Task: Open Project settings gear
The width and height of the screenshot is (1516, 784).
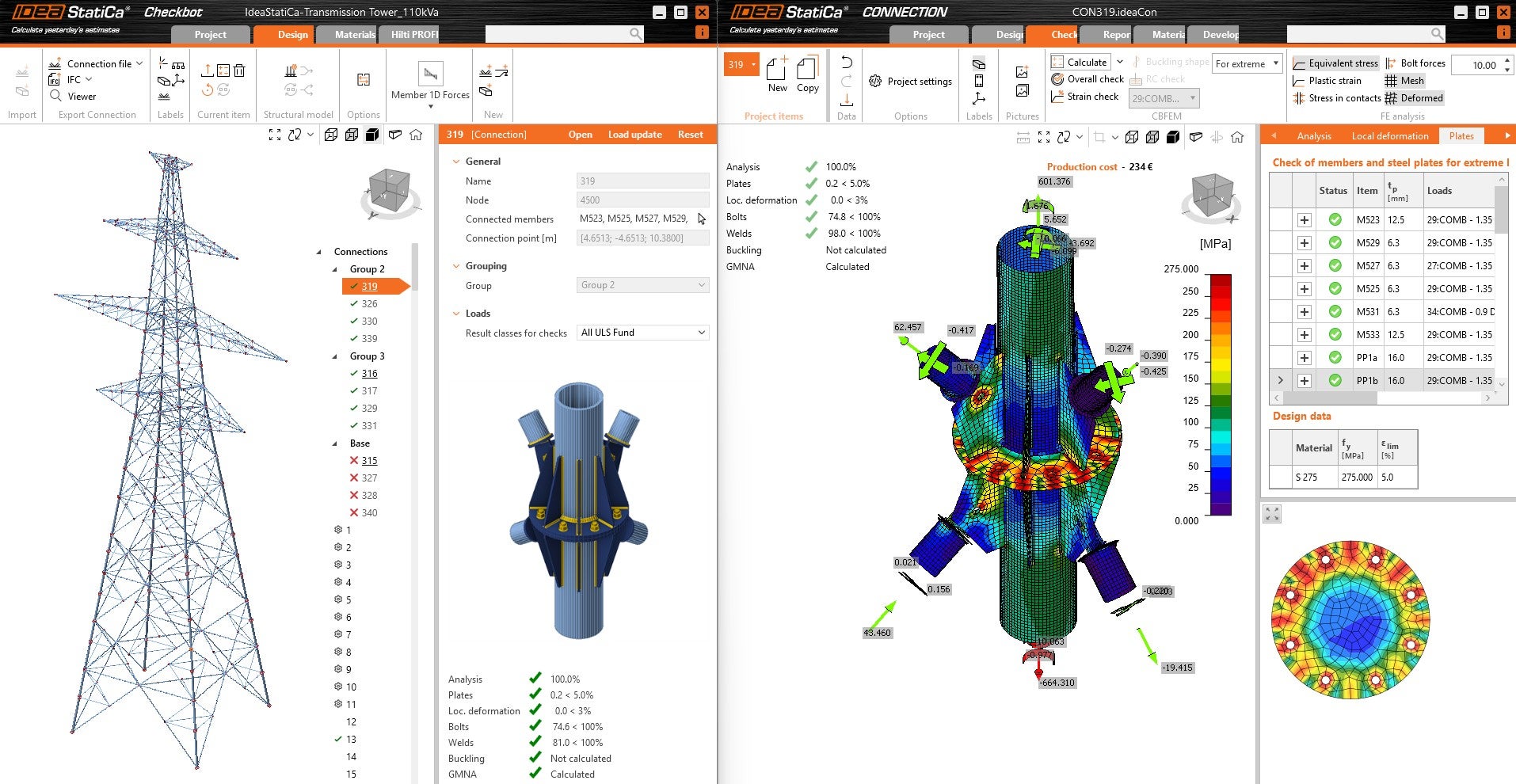Action: pyautogui.click(x=875, y=81)
